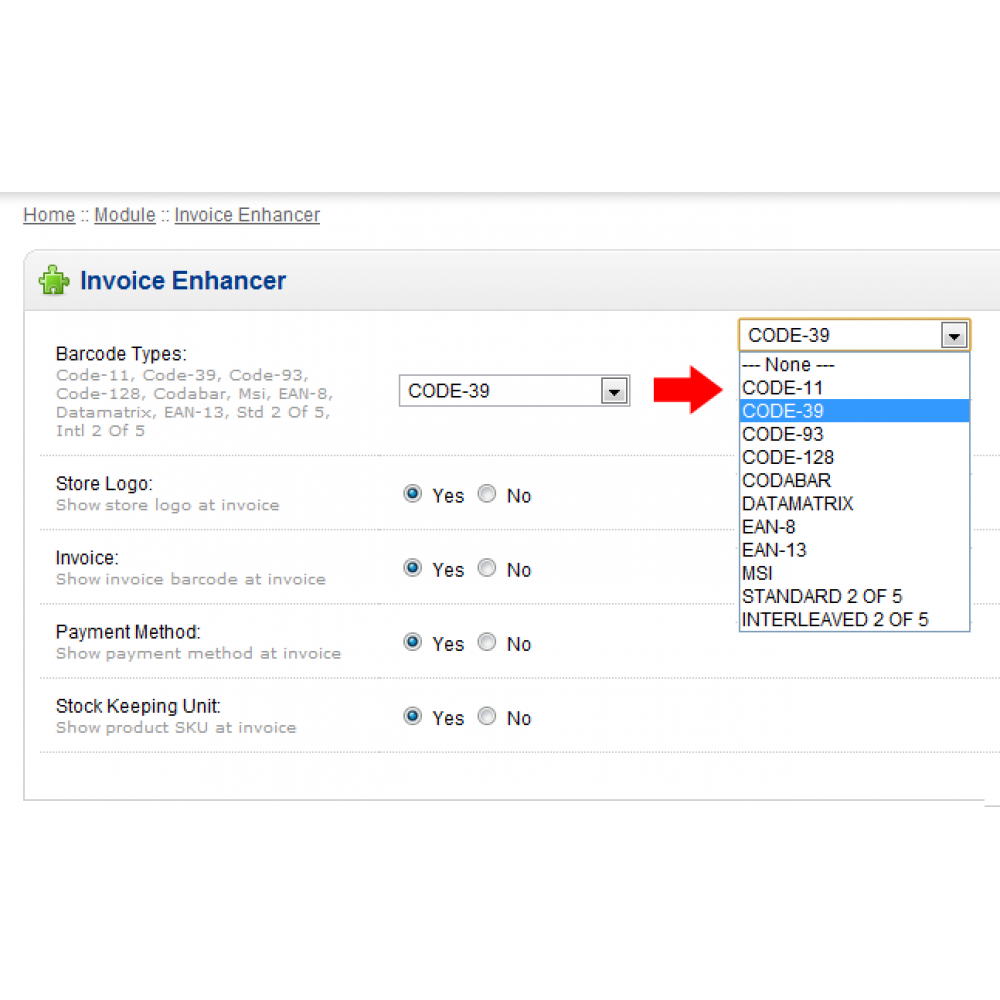Screen dimensions: 1000x1000
Task: Click the red arrow pointing at dropdown
Action: pyautogui.click(x=688, y=390)
